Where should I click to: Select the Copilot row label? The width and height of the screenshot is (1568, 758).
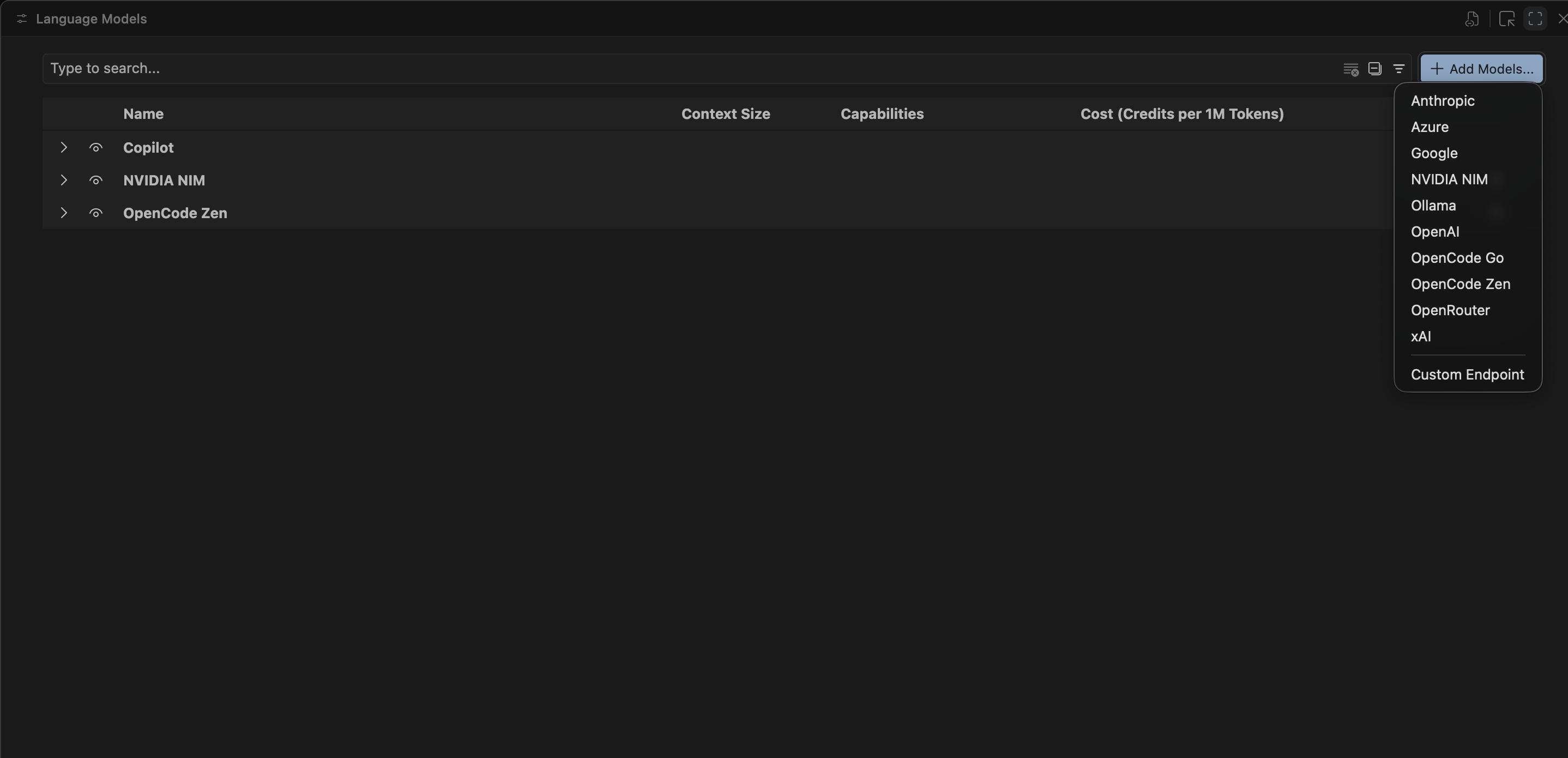coord(148,148)
